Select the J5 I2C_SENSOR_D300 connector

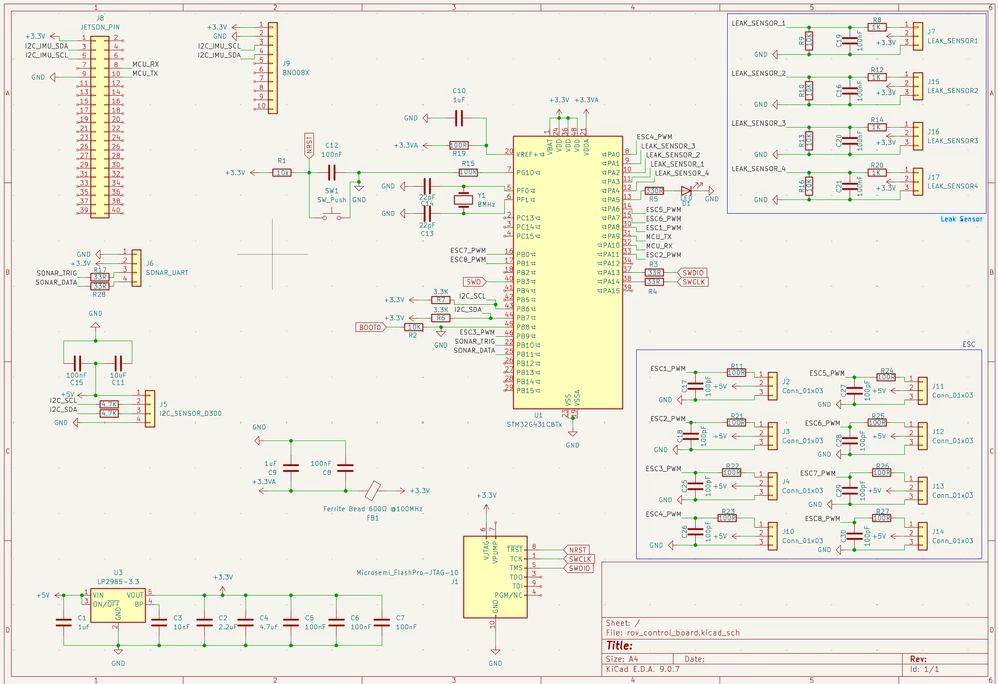150,408
